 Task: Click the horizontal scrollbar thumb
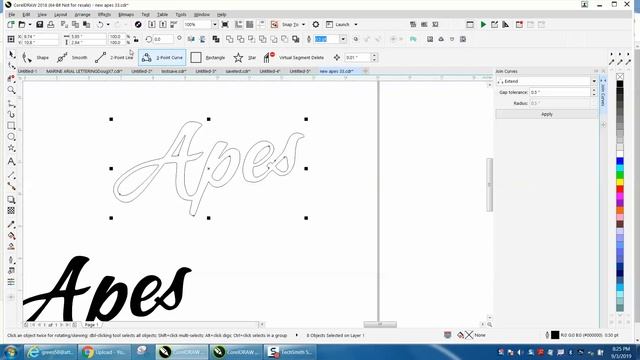pyautogui.click(x=380, y=324)
